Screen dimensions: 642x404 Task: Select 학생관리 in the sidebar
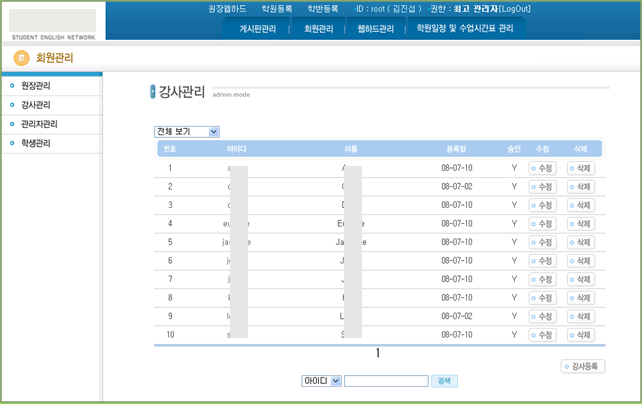tap(36, 143)
